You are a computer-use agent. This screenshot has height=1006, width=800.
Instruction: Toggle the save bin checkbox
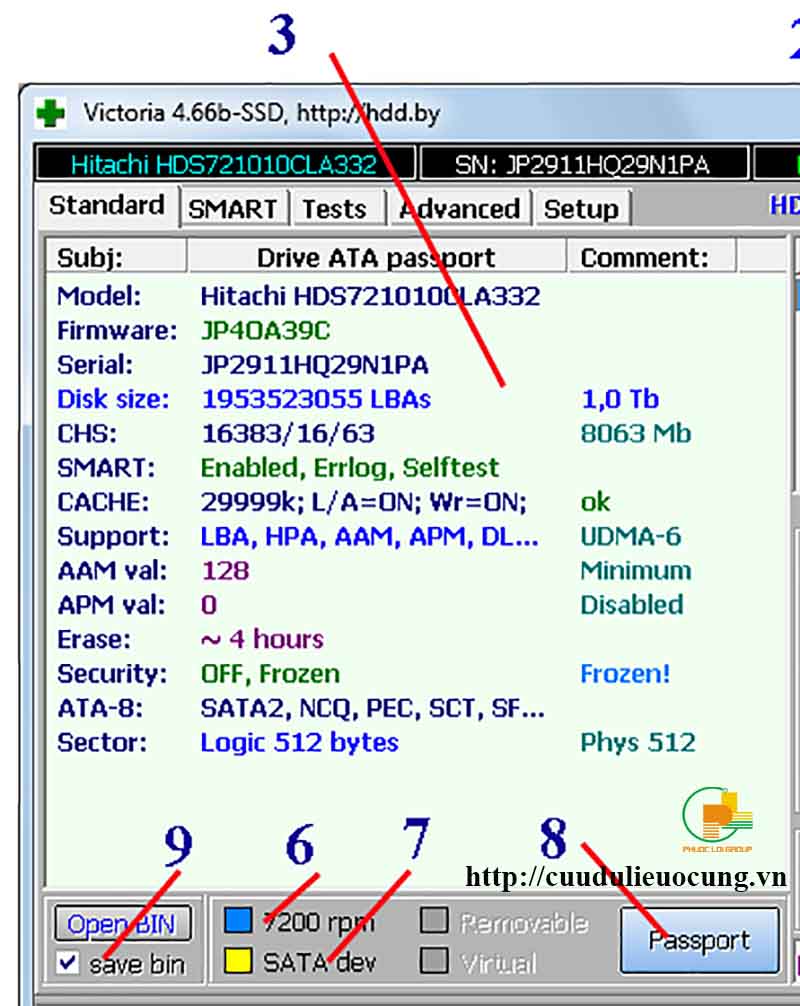tap(68, 963)
